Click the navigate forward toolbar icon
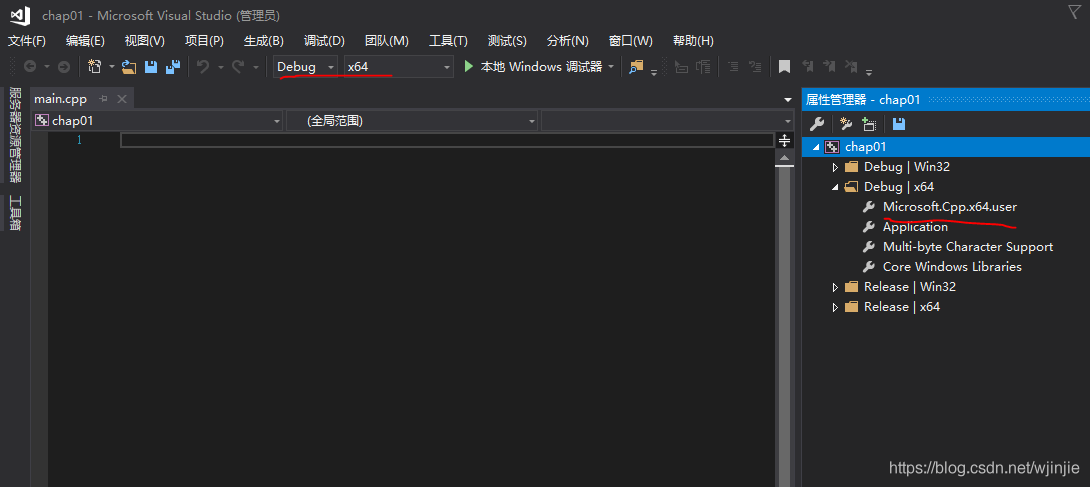 (63, 67)
